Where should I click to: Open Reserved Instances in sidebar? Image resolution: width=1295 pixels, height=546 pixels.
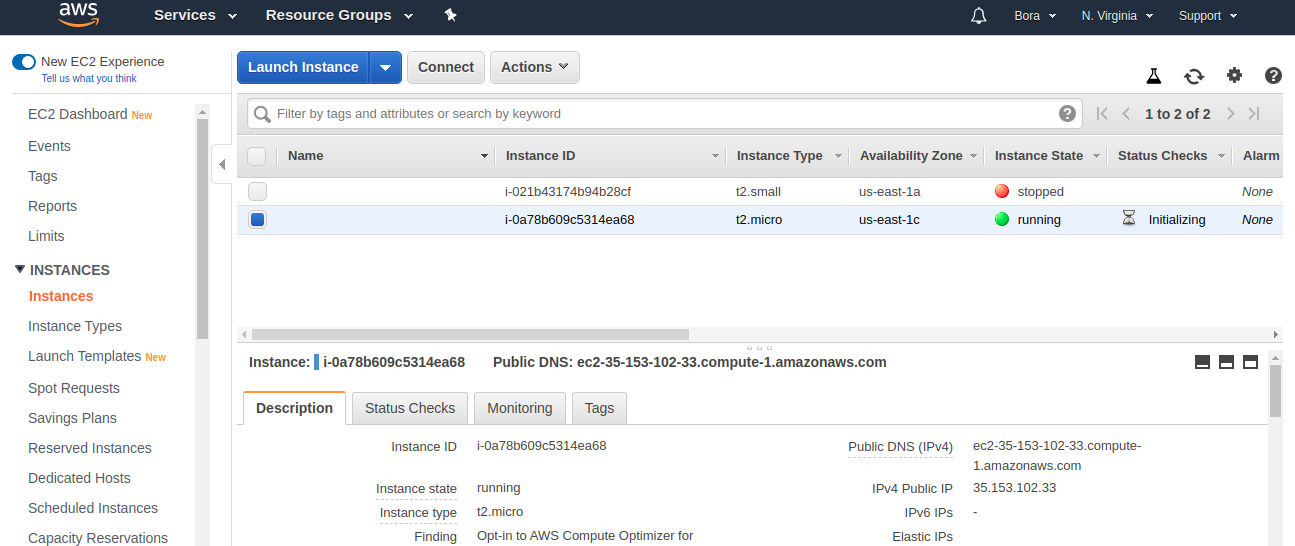(90, 448)
